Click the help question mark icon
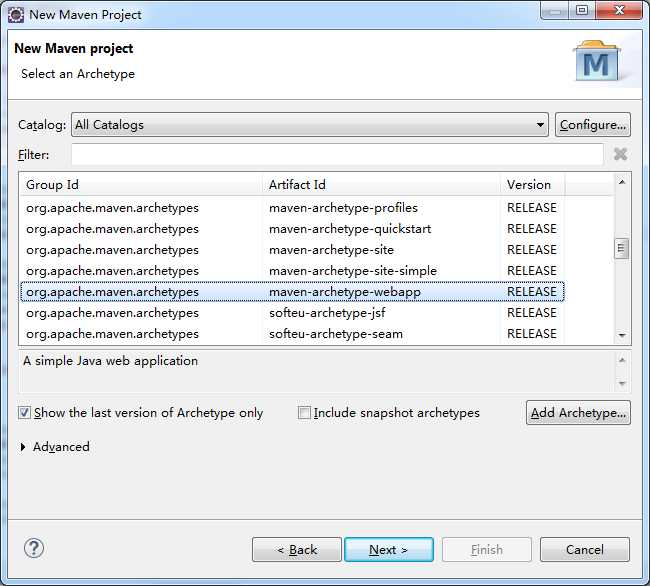The image size is (650, 586). [x=34, y=548]
